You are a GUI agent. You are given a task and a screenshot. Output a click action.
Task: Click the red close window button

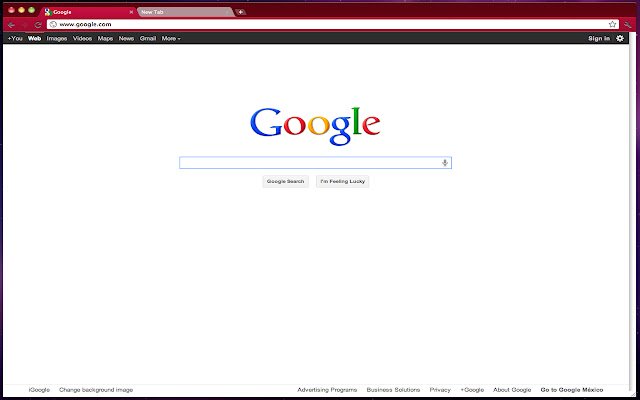[x=11, y=10]
